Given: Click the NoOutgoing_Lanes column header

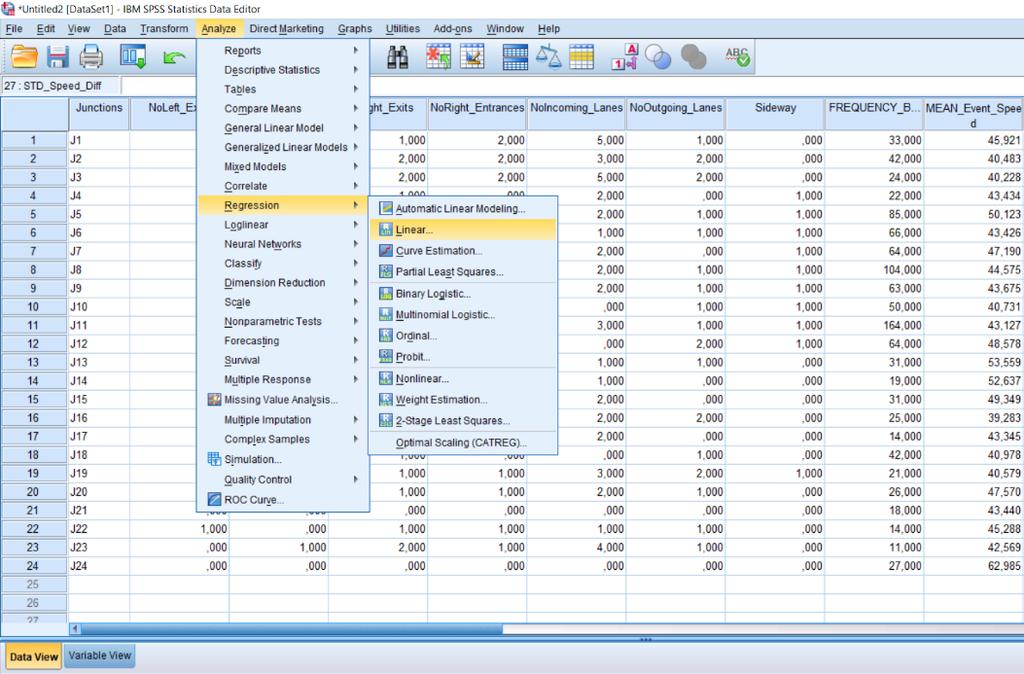Looking at the screenshot, I should point(675,114).
